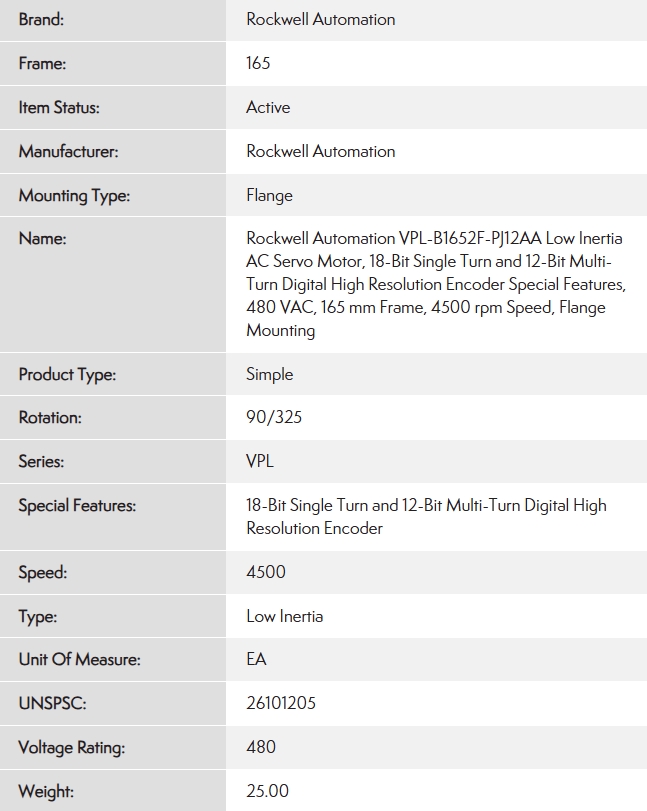
Task: Select the Weight value 25.00
Action: pos(267,791)
